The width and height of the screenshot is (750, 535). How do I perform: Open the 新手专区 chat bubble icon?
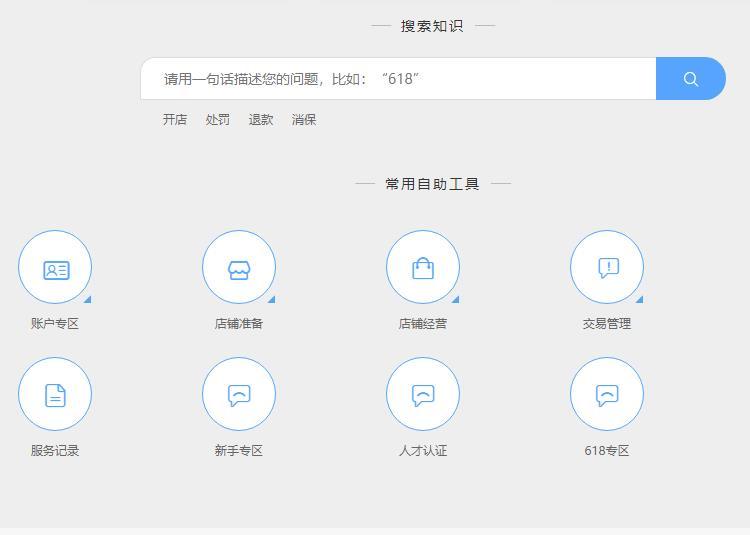click(x=239, y=394)
